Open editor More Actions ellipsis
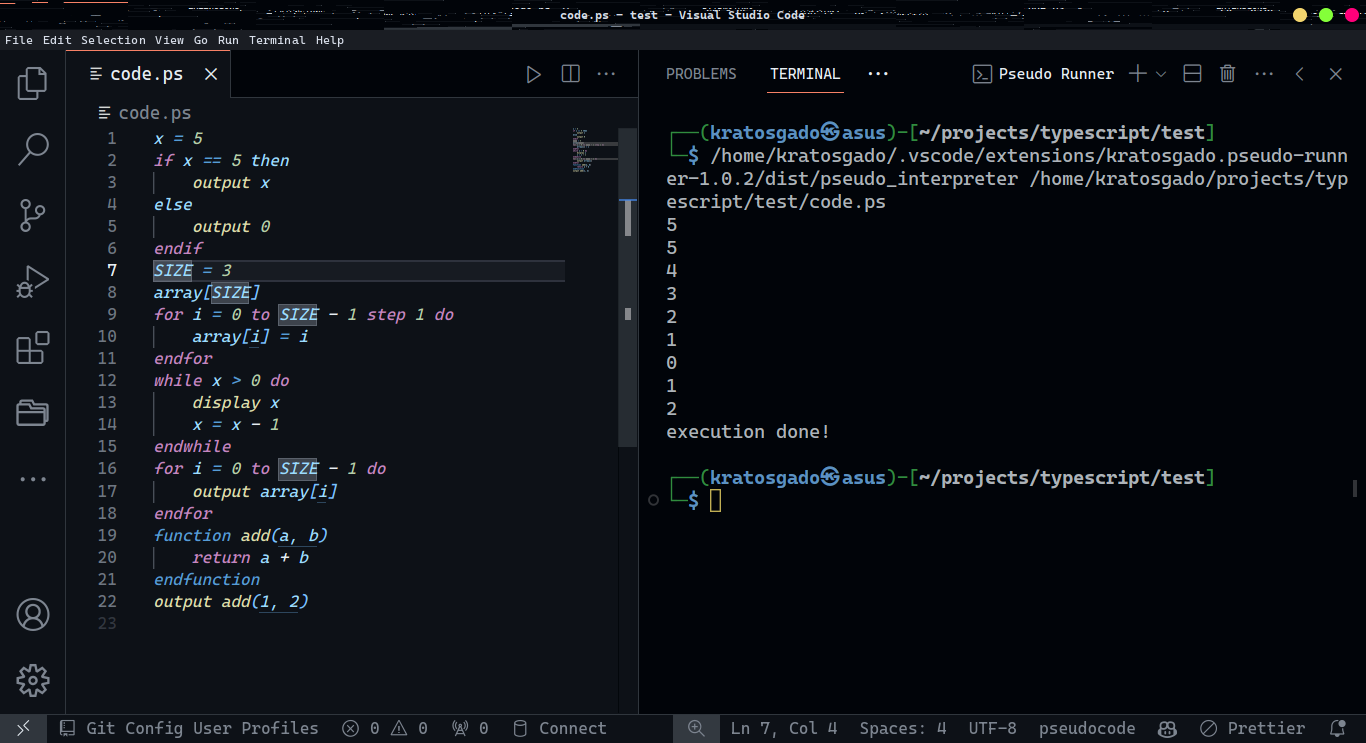This screenshot has width=1366, height=743. [606, 74]
